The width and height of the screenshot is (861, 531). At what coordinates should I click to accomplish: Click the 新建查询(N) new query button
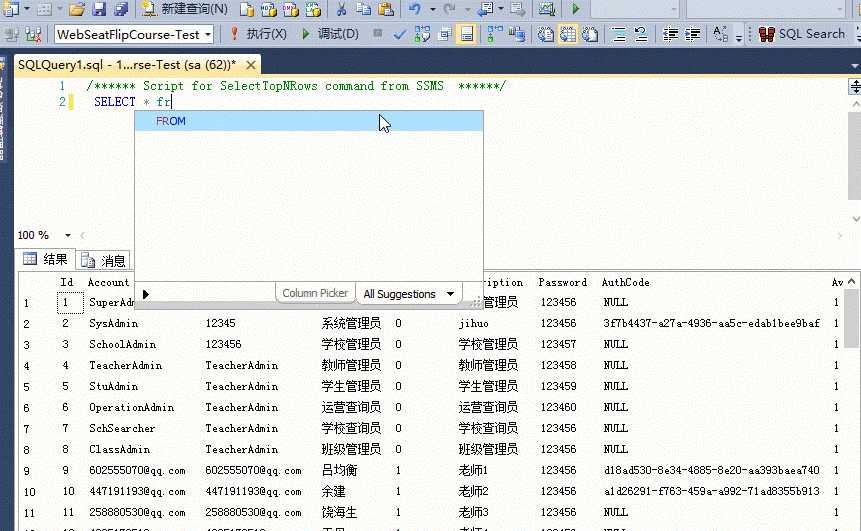point(184,9)
